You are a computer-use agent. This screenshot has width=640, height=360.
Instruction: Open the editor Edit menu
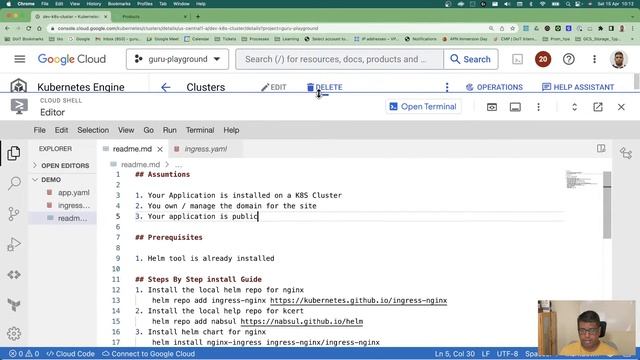coord(61,130)
